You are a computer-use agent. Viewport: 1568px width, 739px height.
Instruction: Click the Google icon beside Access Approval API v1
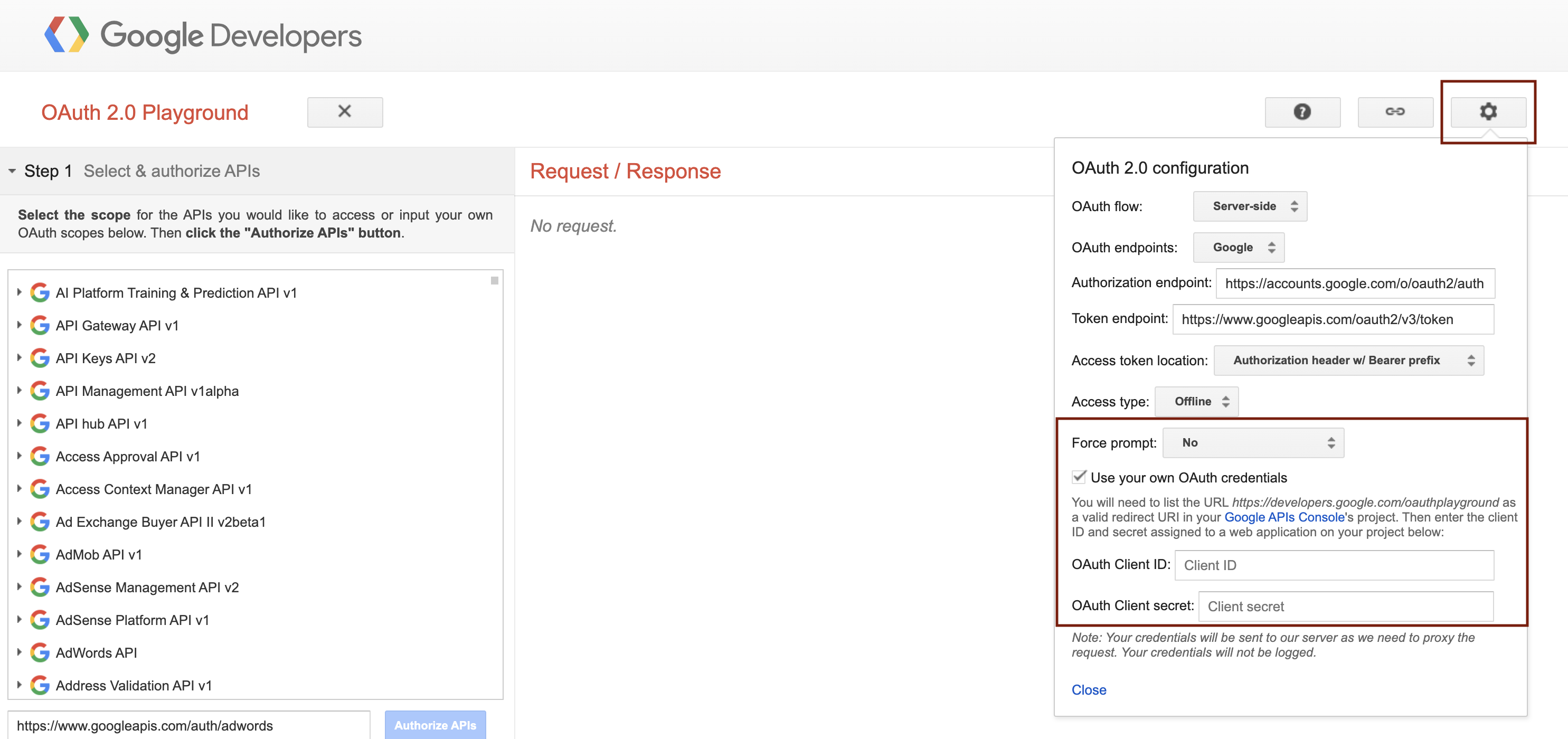click(x=39, y=456)
